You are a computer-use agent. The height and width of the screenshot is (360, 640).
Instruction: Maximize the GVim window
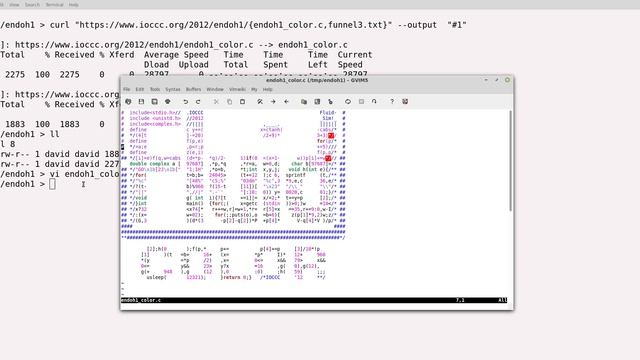(497, 80)
